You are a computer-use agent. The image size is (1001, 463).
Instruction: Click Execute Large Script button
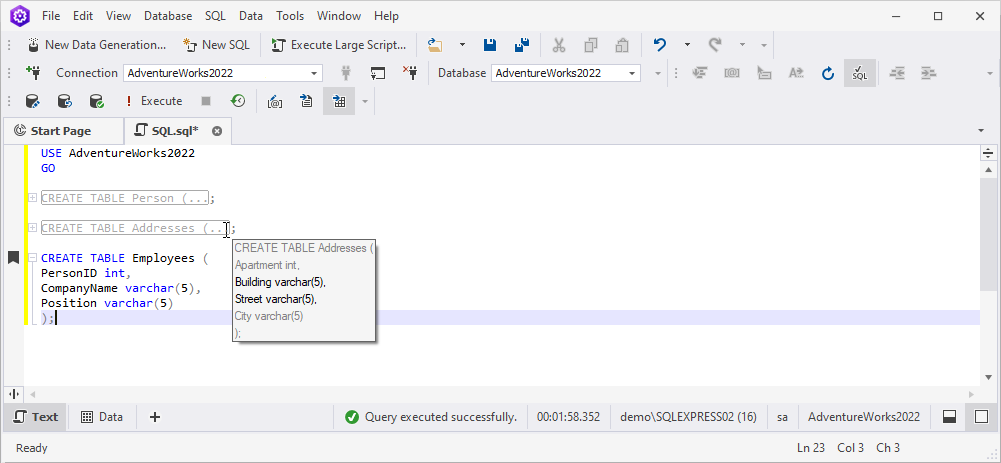click(339, 45)
